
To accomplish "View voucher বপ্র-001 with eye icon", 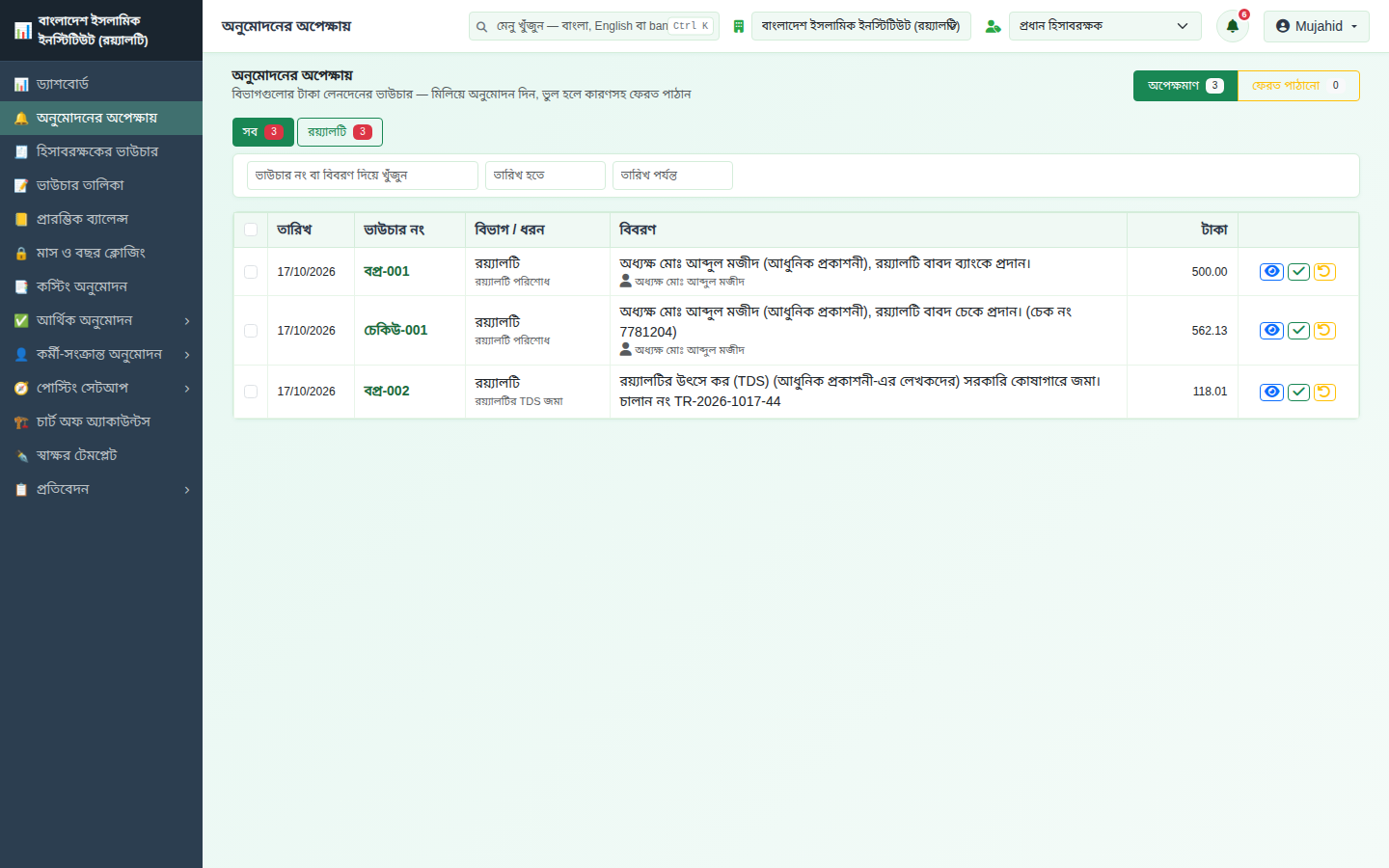I will [1272, 272].
